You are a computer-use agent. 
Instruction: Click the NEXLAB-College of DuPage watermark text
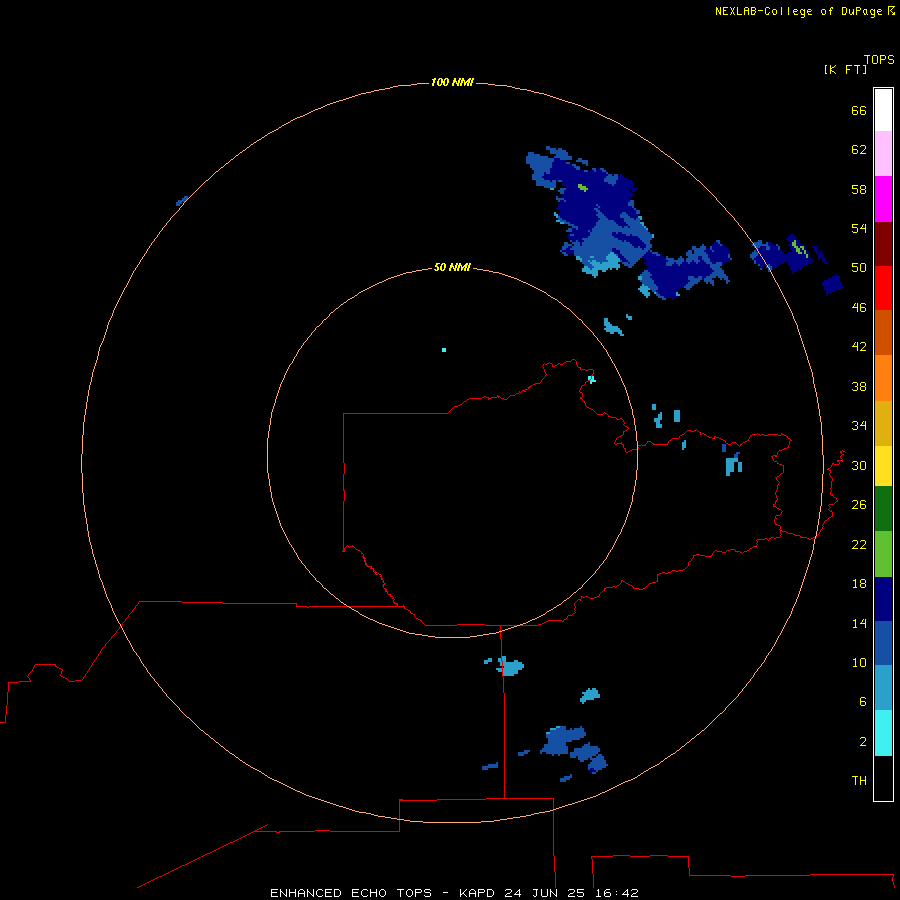coord(805,11)
